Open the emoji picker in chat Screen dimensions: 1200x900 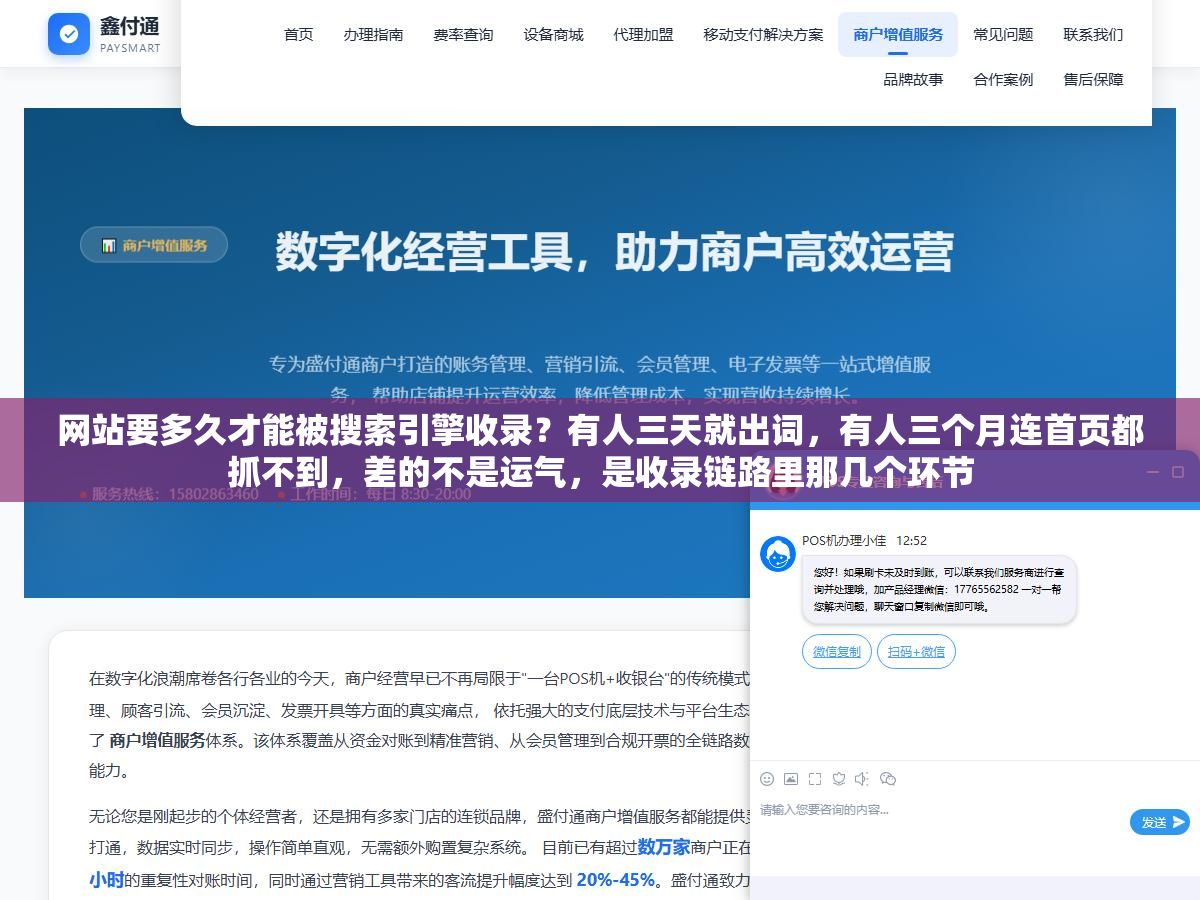pyautogui.click(x=767, y=779)
